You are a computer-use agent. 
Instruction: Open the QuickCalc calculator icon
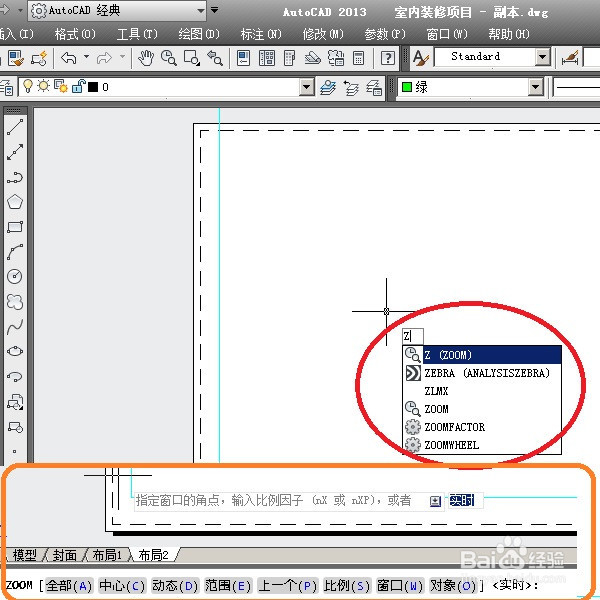[x=359, y=58]
